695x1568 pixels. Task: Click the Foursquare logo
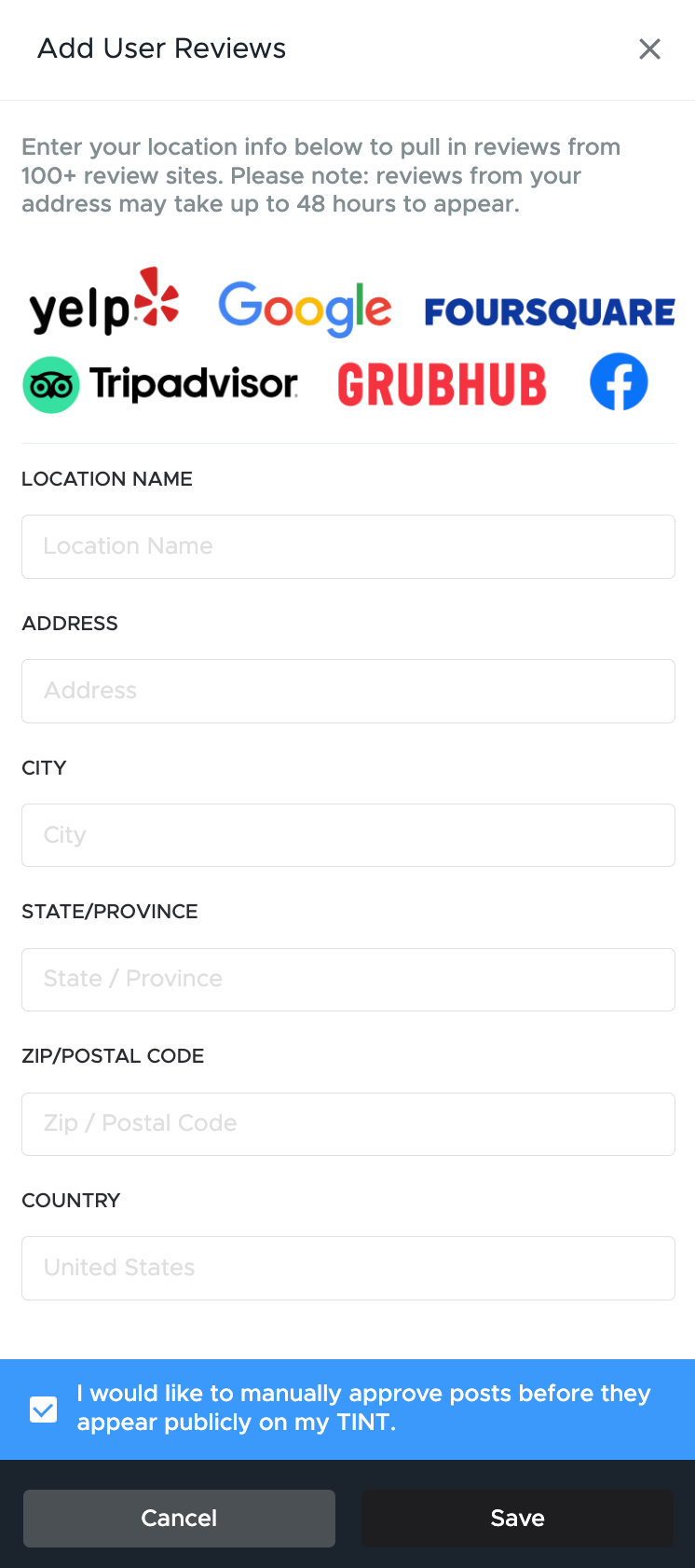(550, 312)
